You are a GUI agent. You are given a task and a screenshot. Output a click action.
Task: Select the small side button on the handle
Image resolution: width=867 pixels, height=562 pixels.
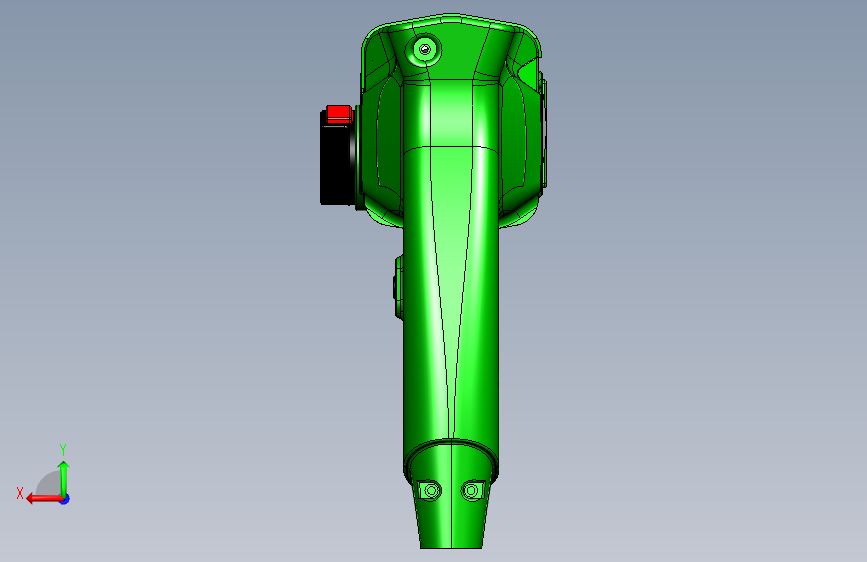coord(398,287)
